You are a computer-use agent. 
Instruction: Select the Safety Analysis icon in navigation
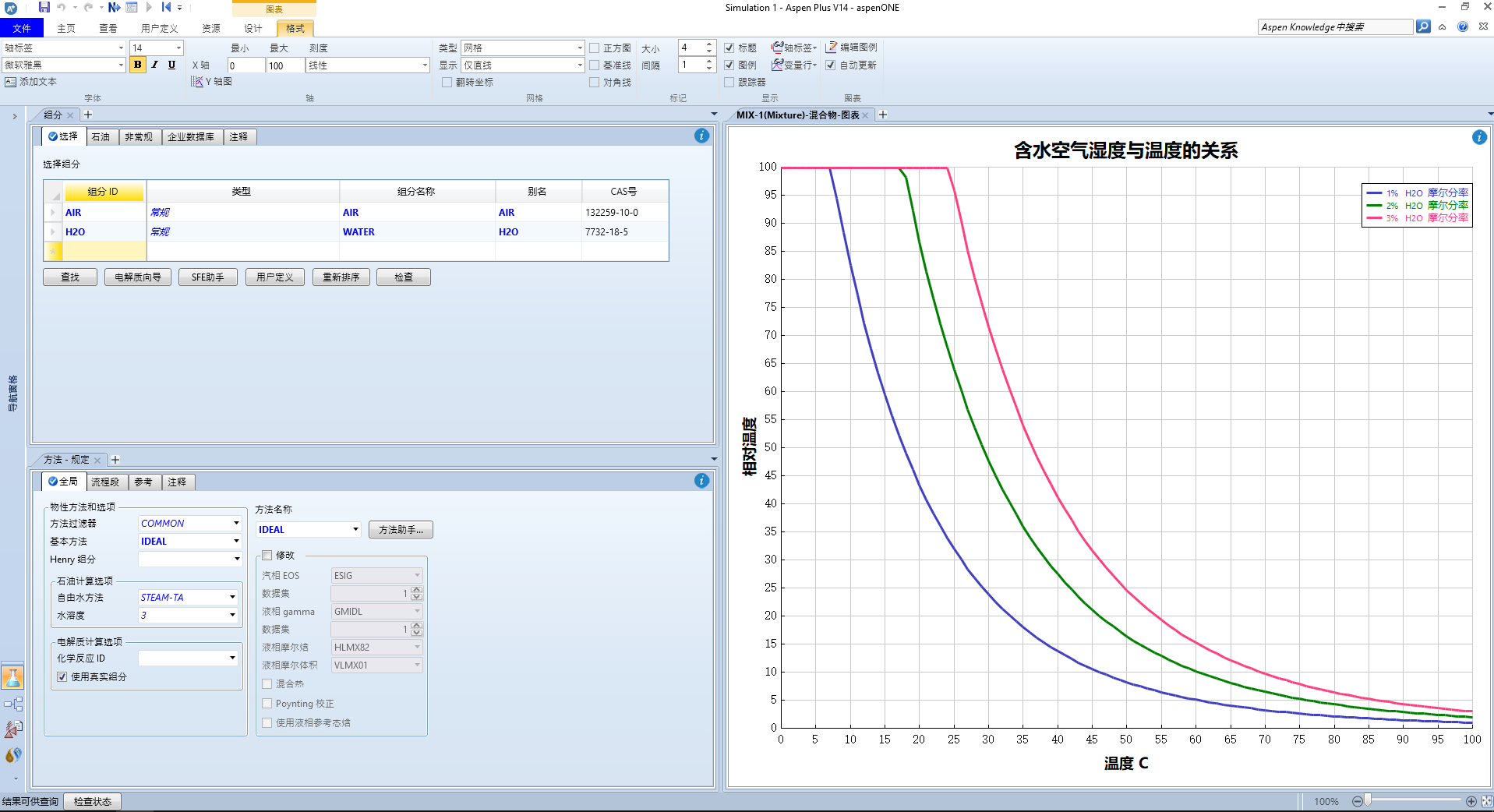click(x=12, y=729)
